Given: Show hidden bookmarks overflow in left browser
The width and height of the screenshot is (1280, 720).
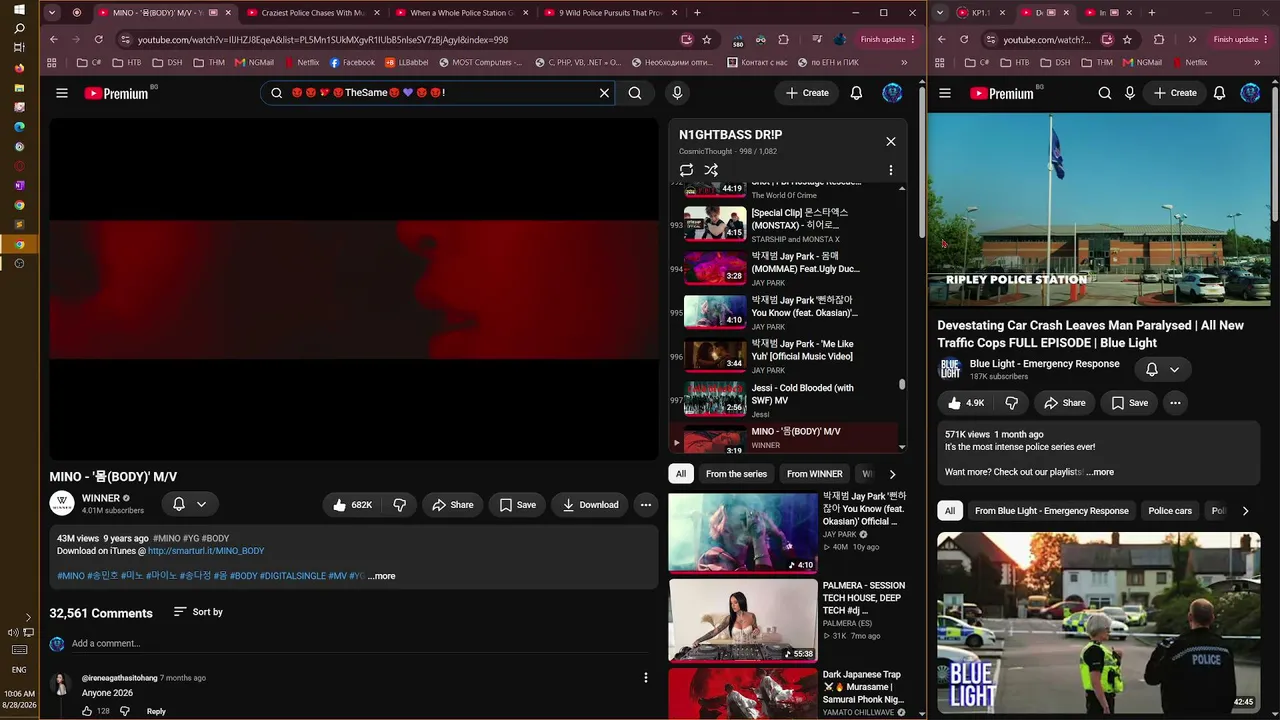Looking at the screenshot, I should pos(904,62).
